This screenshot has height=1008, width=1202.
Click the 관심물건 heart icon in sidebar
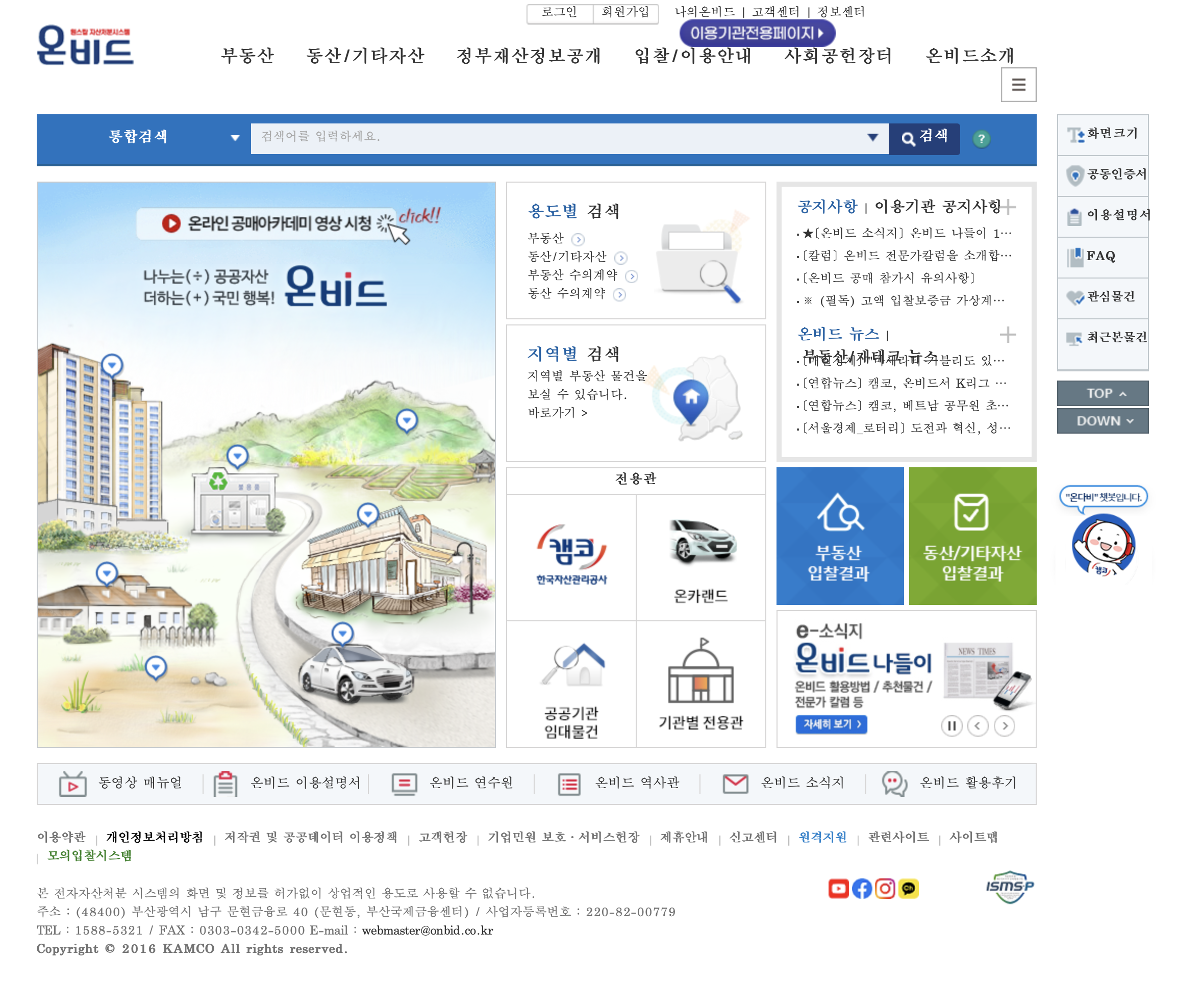point(1075,296)
